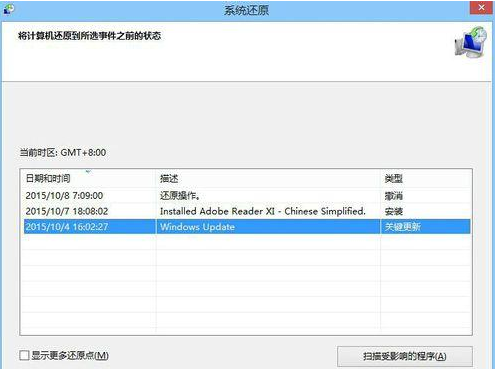Image resolution: width=495 pixels, height=369 pixels.
Task: Sort by 日期和时间 column header
Action: (x=88, y=178)
